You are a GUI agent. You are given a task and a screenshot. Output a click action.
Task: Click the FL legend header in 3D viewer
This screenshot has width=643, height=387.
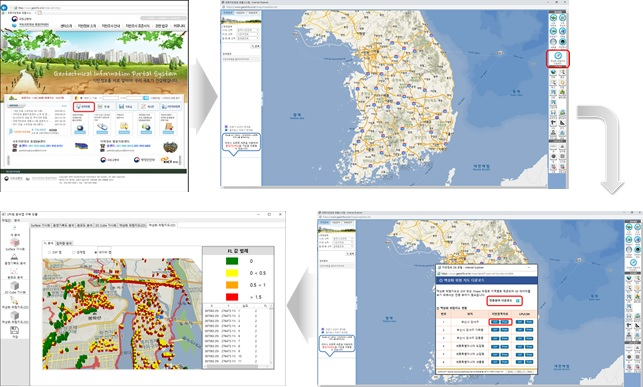tap(238, 251)
